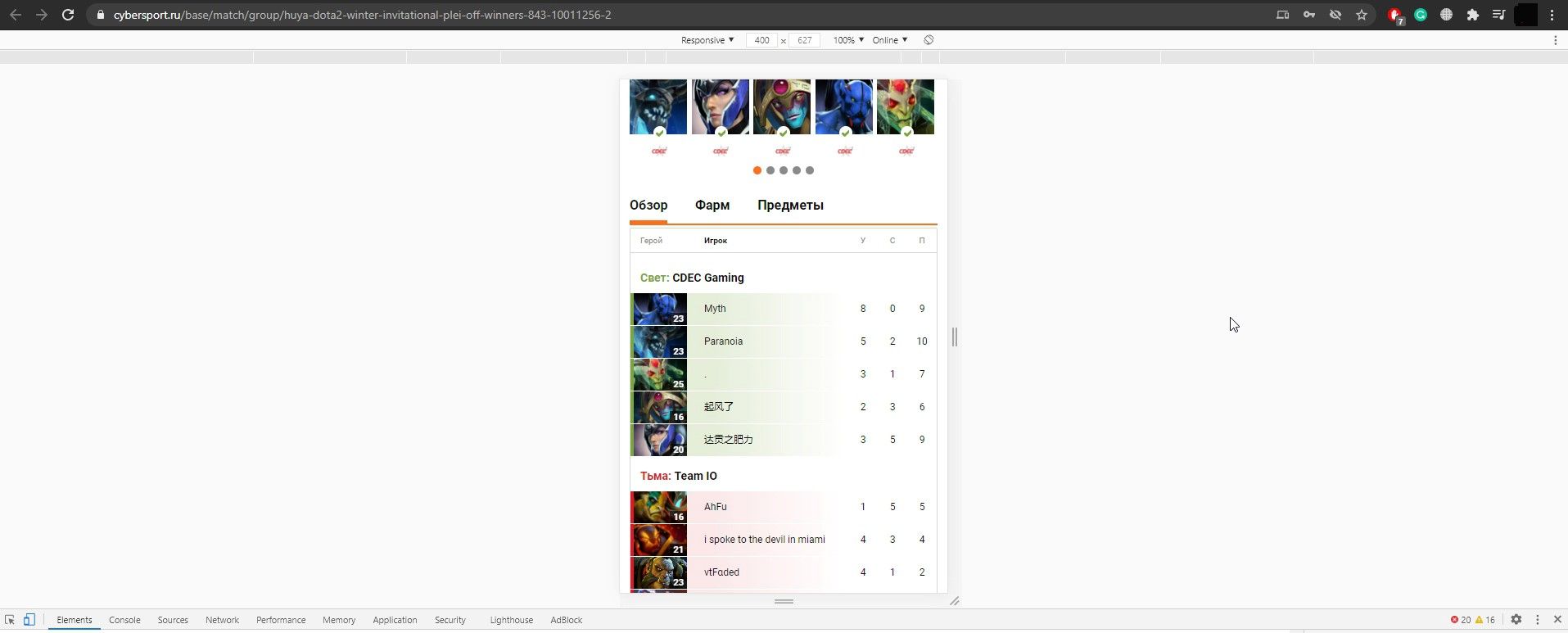Open the Sources DevTools tab

click(173, 620)
